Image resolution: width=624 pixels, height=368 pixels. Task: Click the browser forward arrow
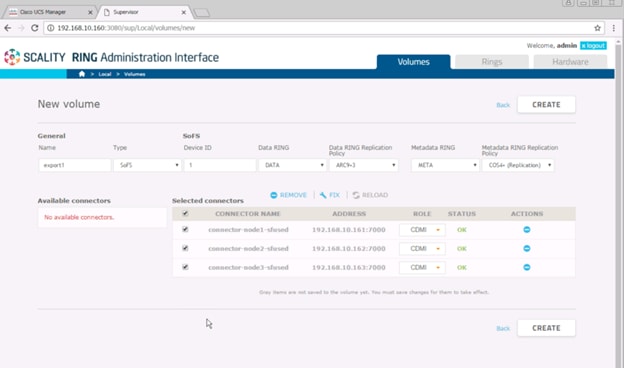coord(21,28)
